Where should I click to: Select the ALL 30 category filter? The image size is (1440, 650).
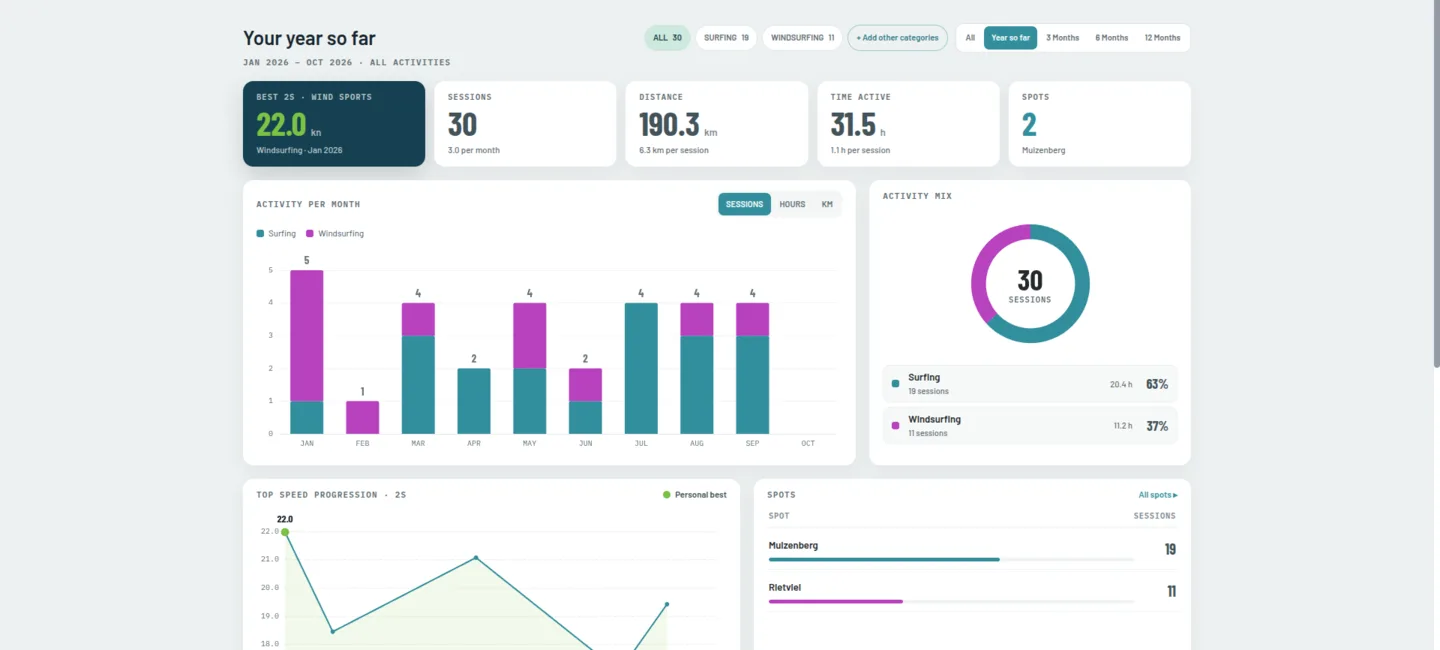click(x=667, y=38)
